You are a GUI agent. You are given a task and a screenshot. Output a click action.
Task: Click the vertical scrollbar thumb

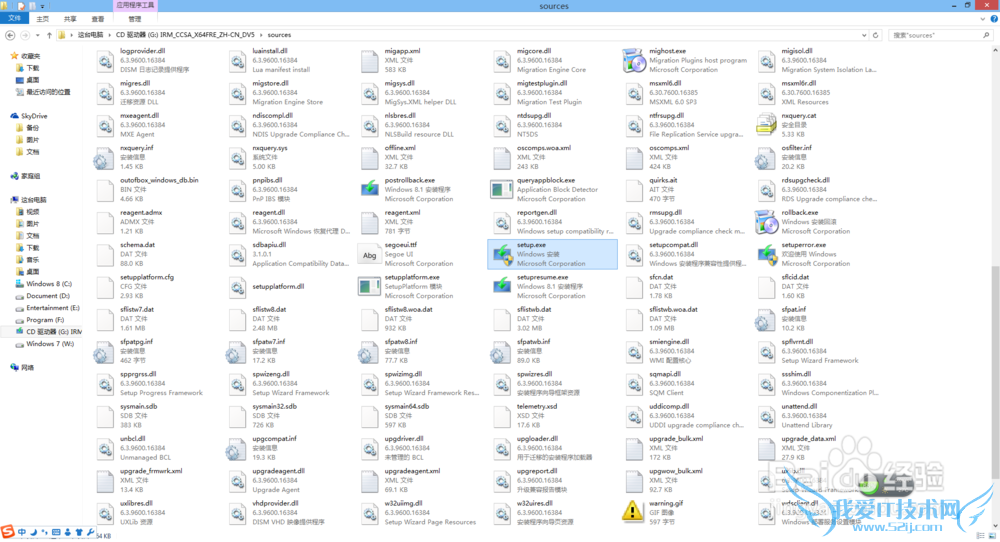tap(995, 372)
